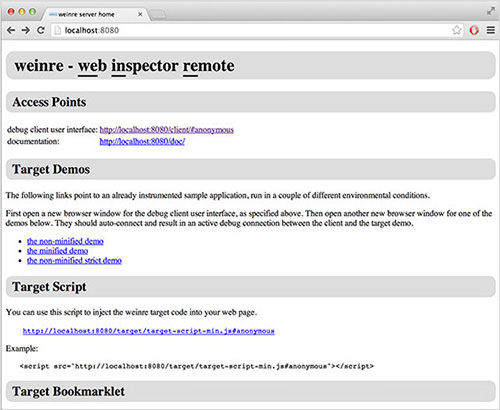
Task: Open the debug client user interface link
Action: pyautogui.click(x=167, y=130)
